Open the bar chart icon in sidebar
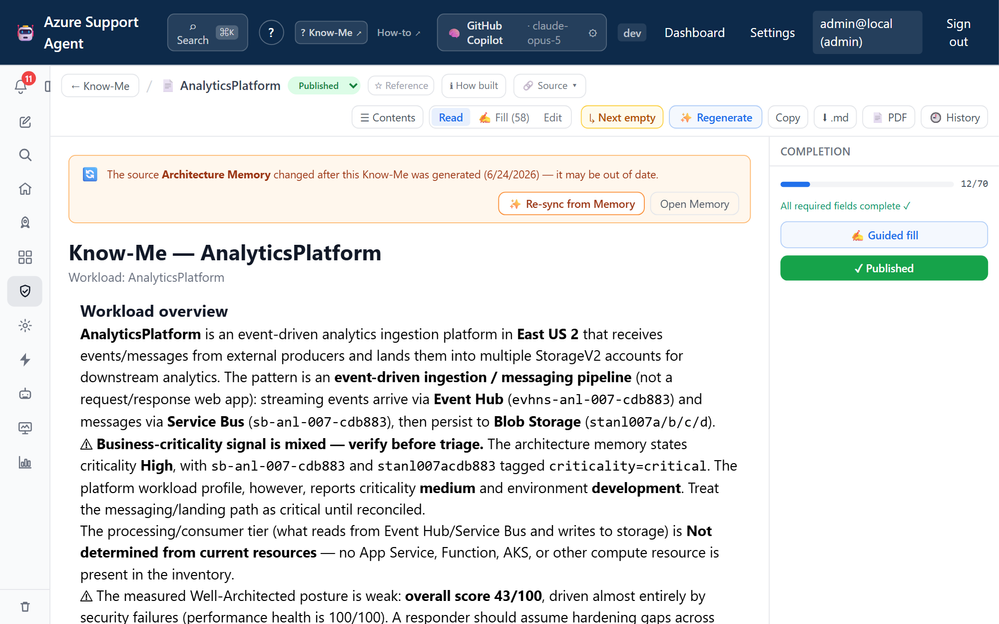This screenshot has height=624, width=999. click(x=25, y=462)
